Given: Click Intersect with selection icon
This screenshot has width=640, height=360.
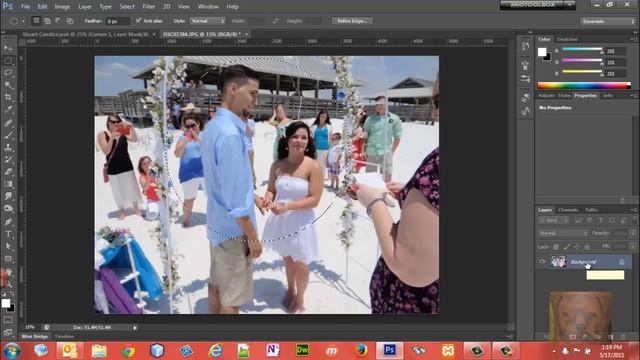Looking at the screenshot, I should pyautogui.click(x=70, y=20).
